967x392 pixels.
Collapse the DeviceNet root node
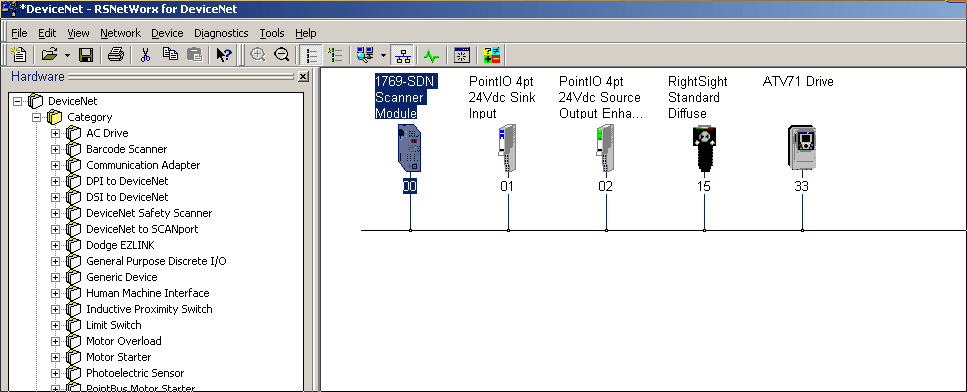click(x=17, y=101)
